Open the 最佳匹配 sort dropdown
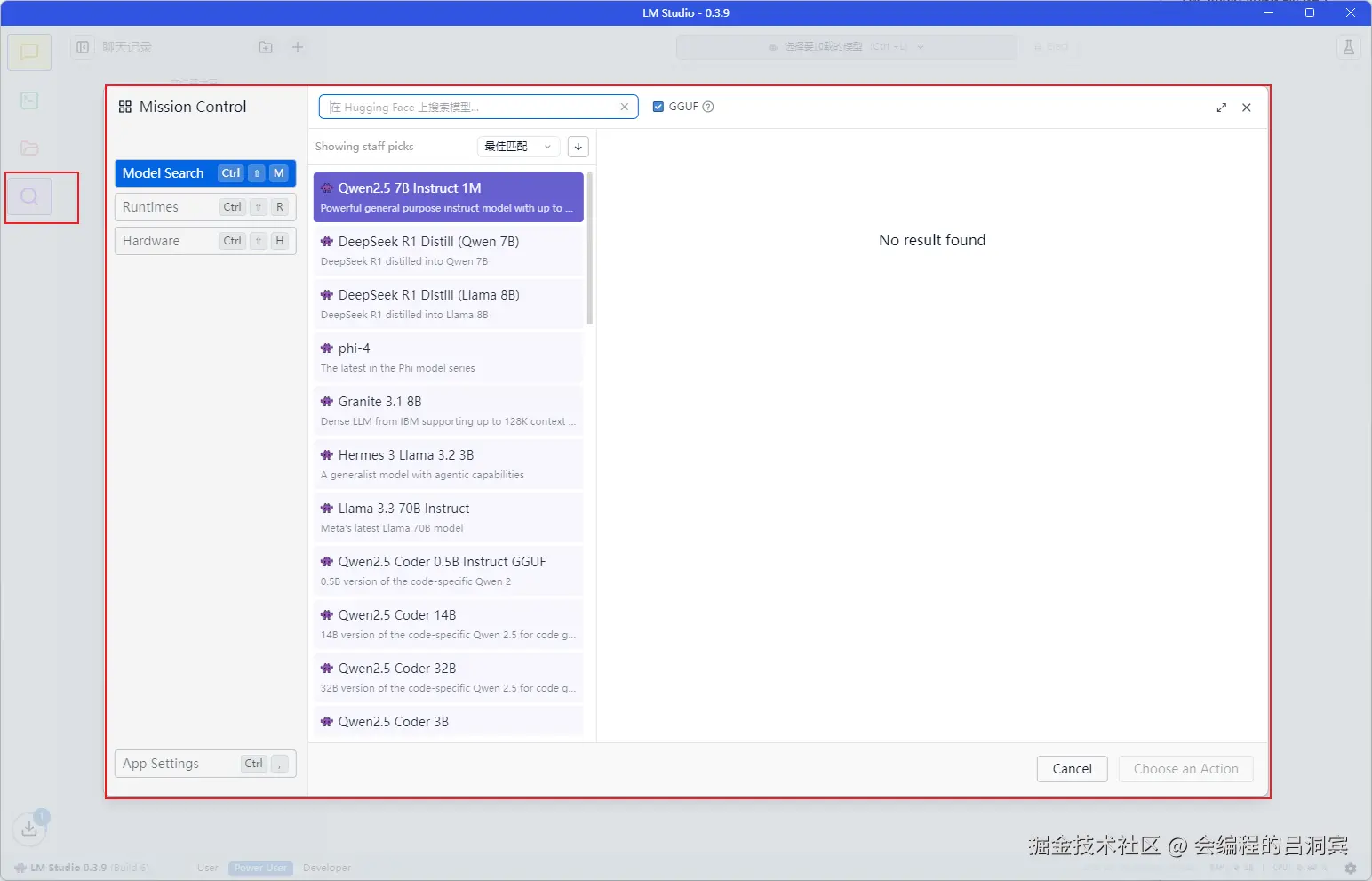1372x881 pixels. (519, 147)
